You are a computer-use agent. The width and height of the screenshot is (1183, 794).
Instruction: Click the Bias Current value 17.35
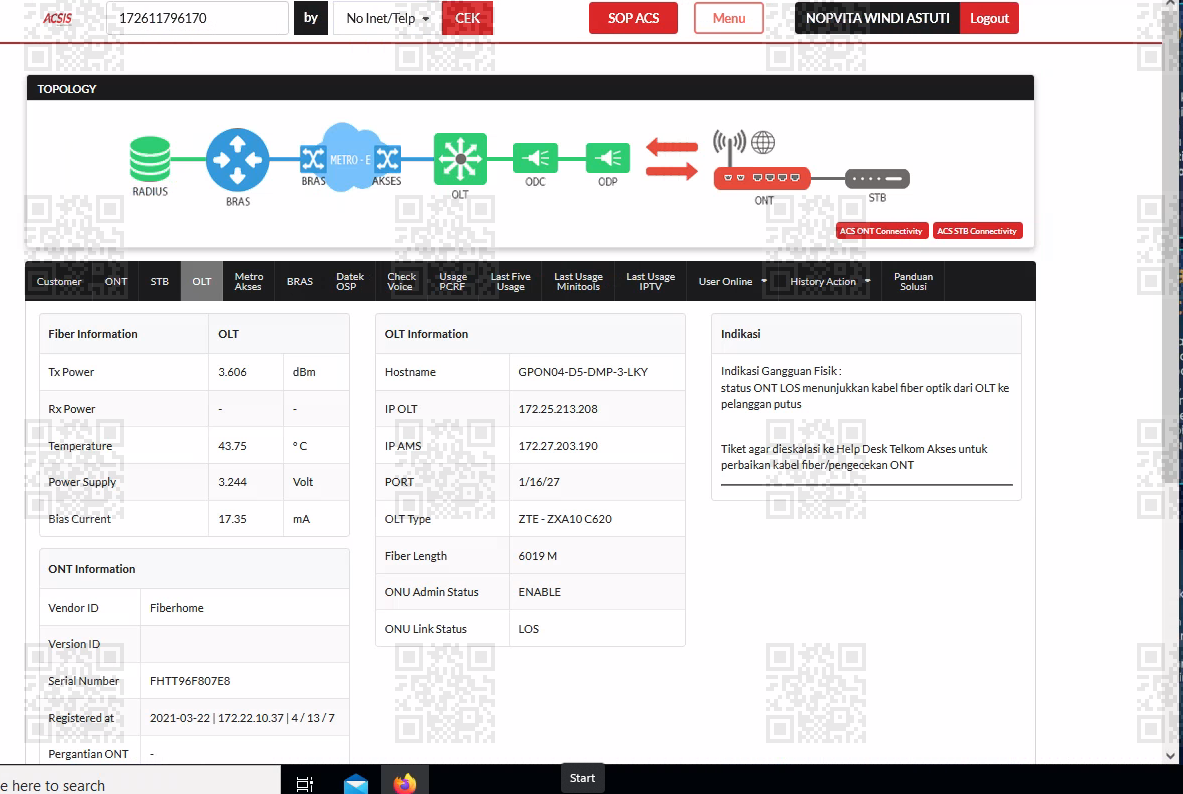(232, 519)
